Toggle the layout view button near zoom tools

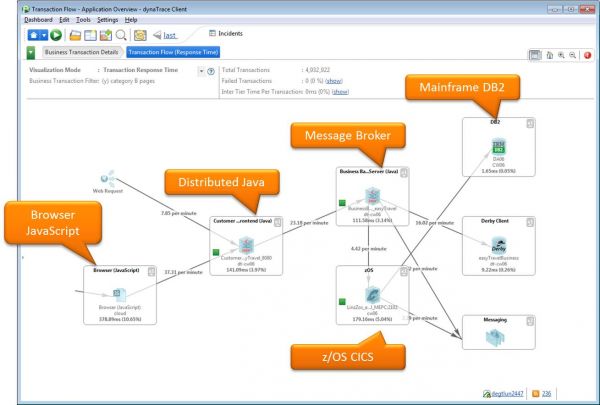click(x=535, y=55)
